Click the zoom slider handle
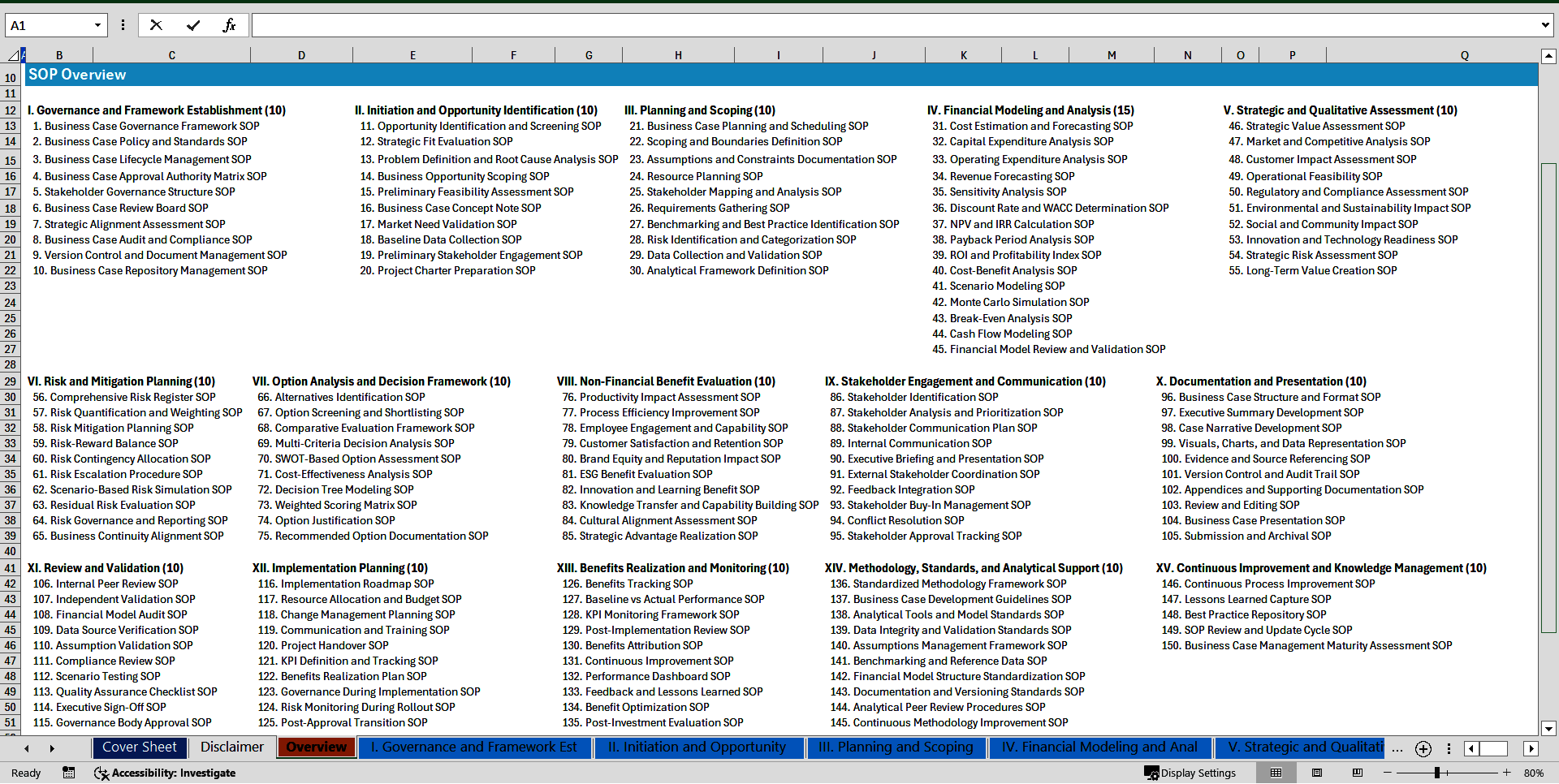This screenshot has width=1559, height=784. coord(1437,773)
